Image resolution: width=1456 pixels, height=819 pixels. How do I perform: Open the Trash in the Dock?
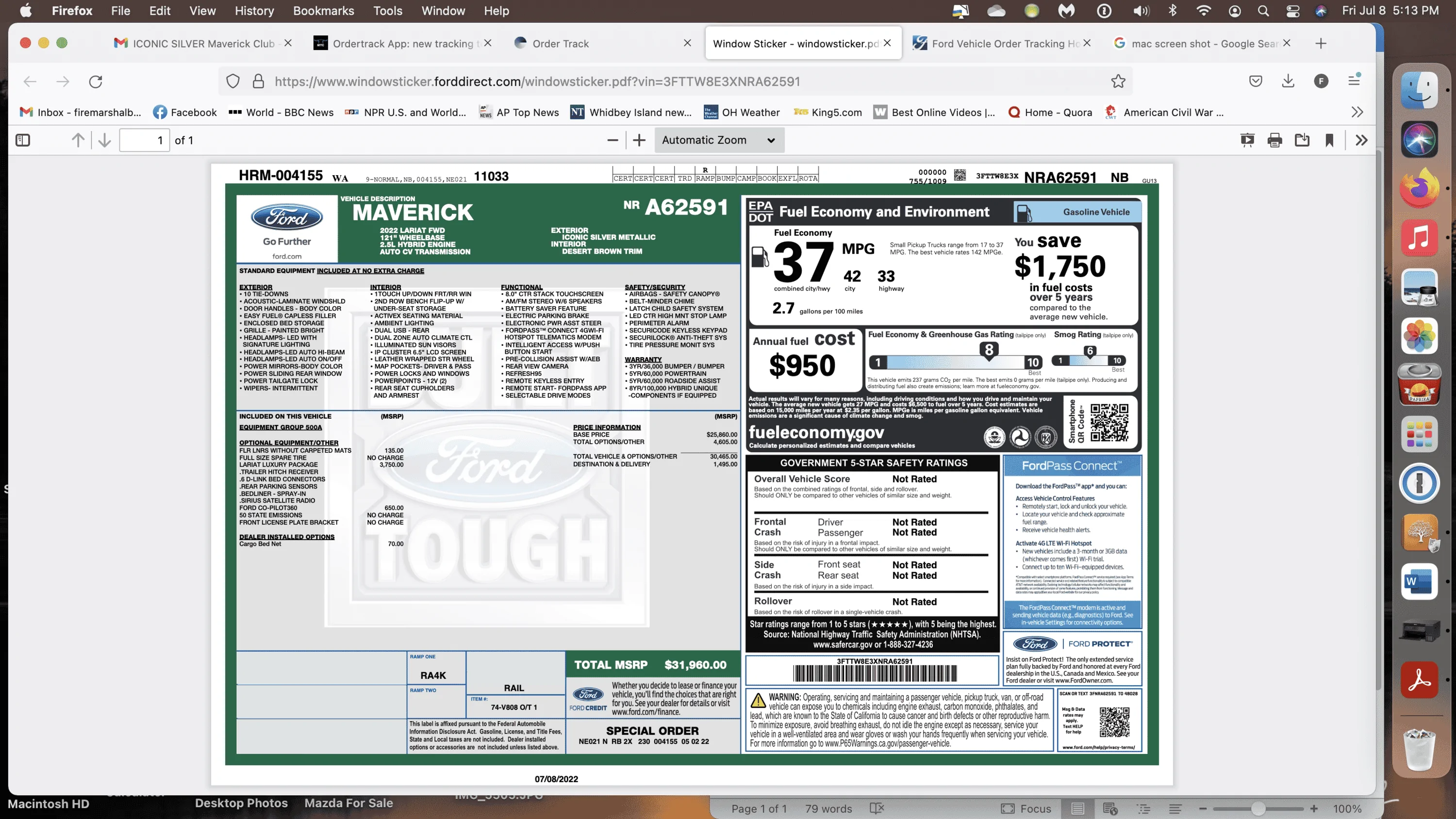pos(1419,750)
